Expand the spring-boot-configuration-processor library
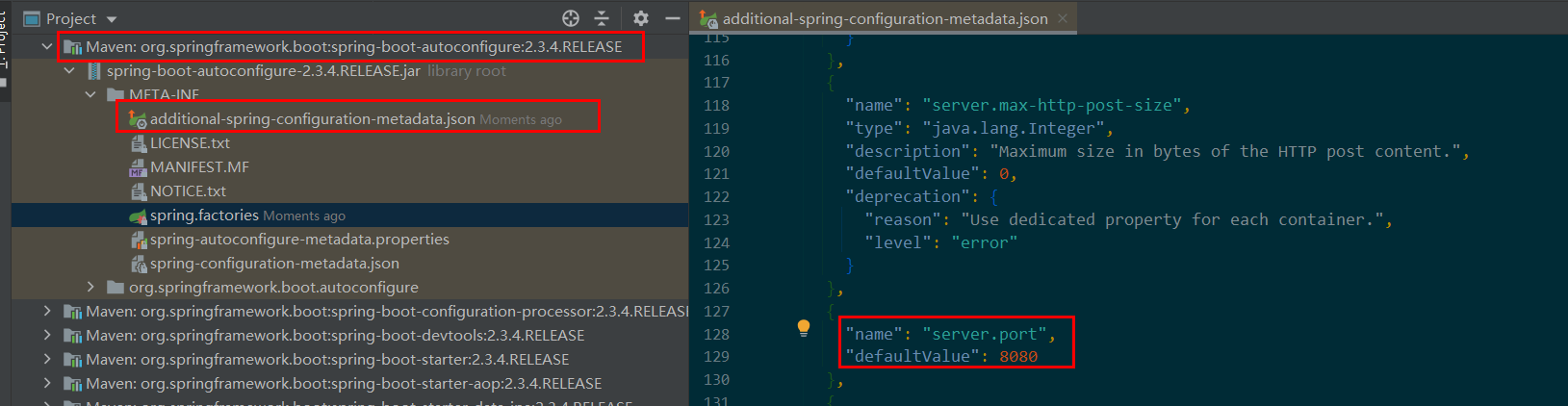This screenshot has width=1568, height=406. (47, 311)
